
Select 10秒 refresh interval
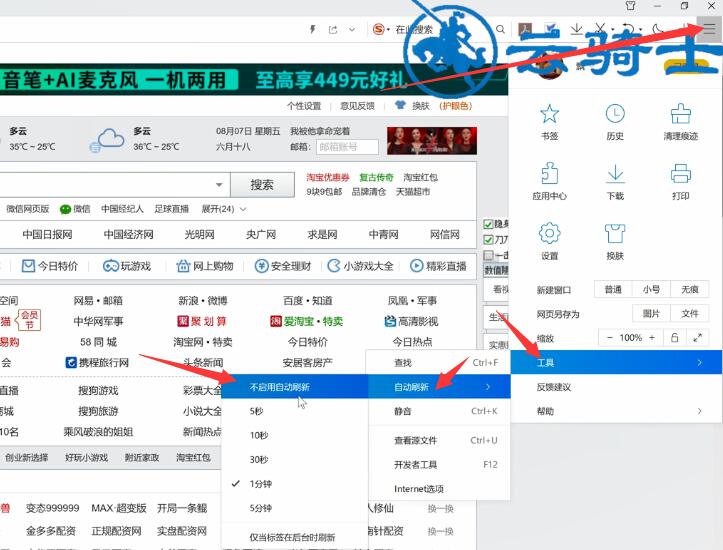[294, 435]
